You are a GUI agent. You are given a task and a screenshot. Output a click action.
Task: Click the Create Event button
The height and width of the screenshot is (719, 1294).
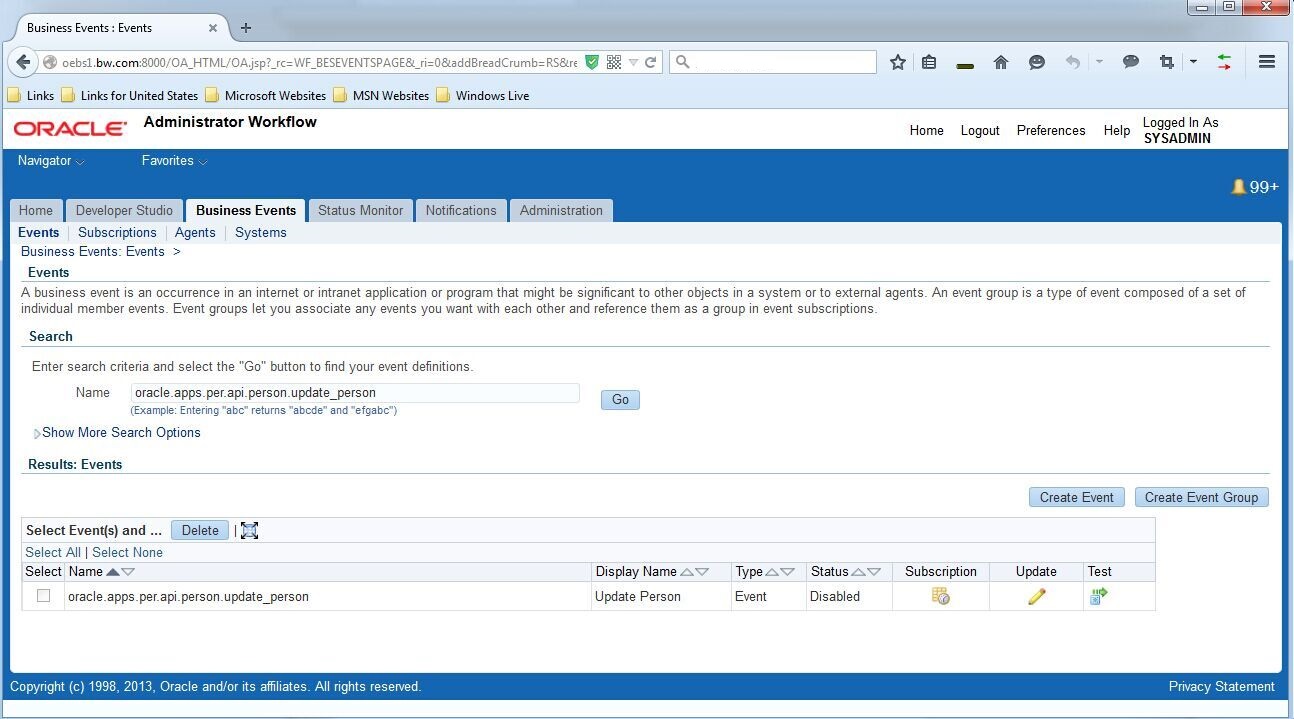(x=1077, y=497)
